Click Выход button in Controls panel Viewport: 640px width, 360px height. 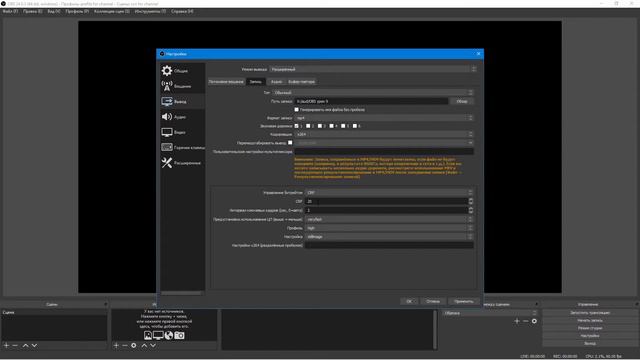coord(590,343)
